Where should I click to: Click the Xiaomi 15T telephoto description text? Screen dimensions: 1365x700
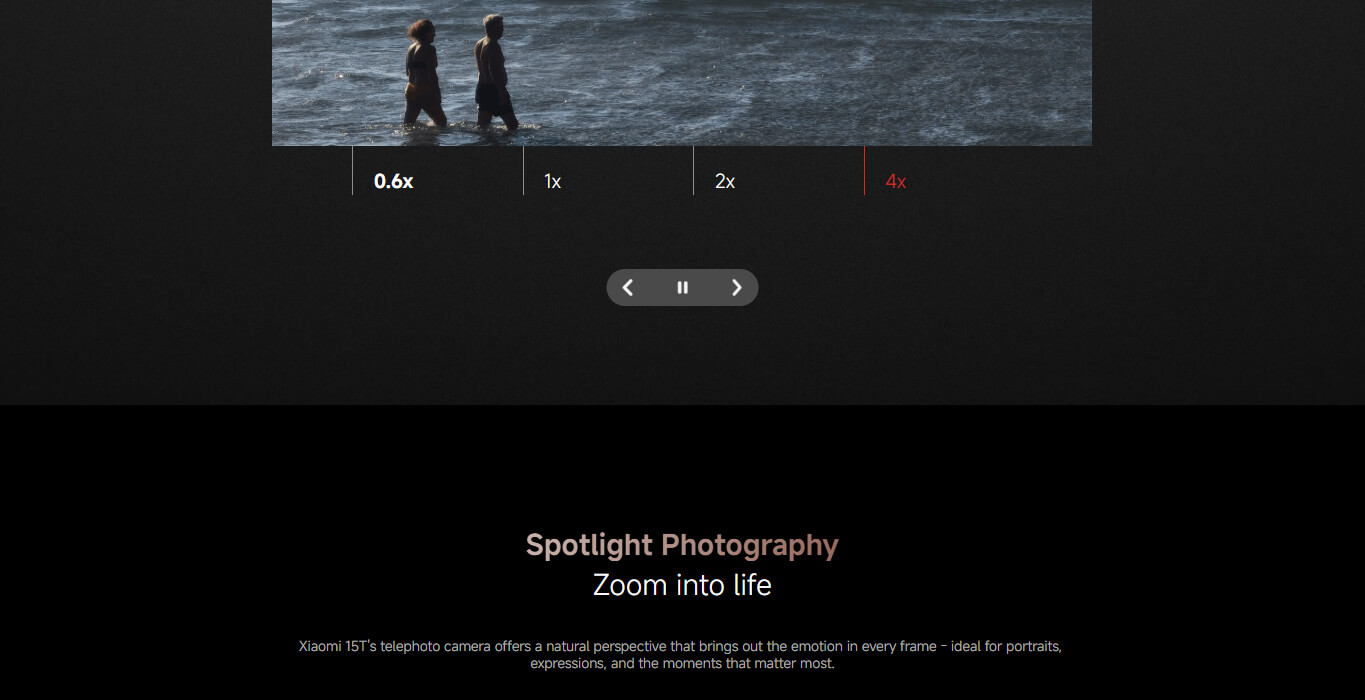point(681,655)
